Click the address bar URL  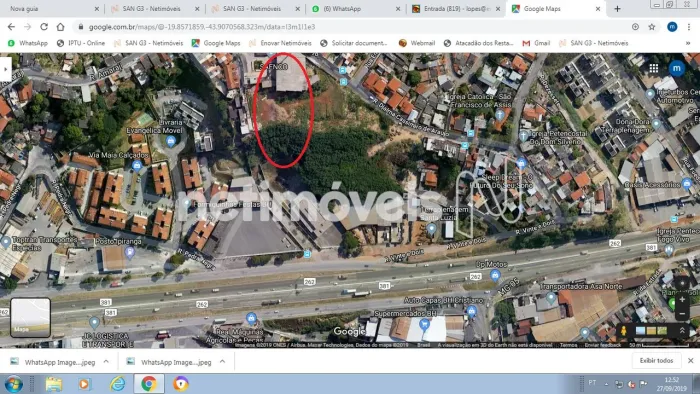coord(202,27)
